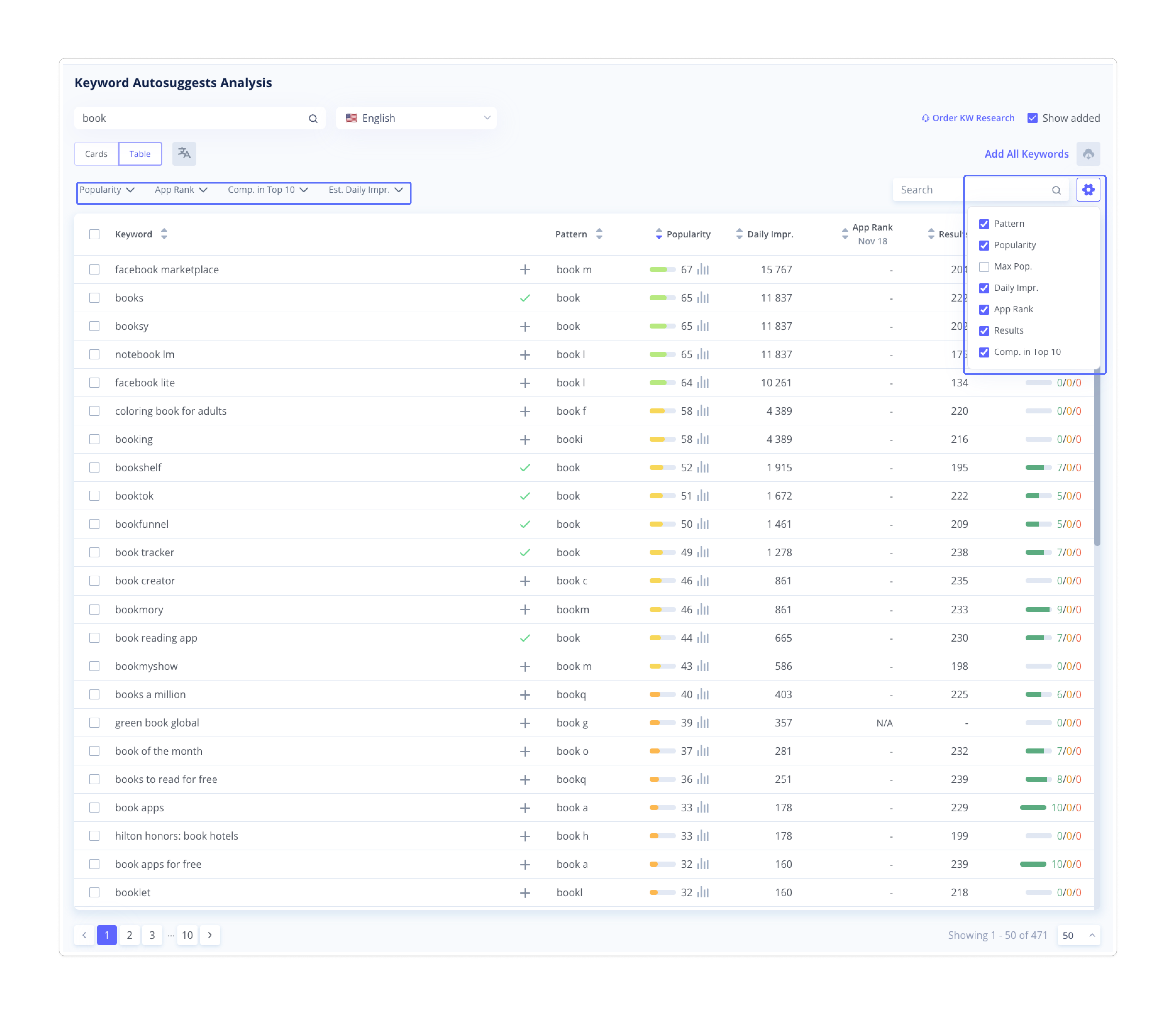Viewport: 1176px width, 1016px height.
Task: Switch to the Cards view tab
Action: 96,154
